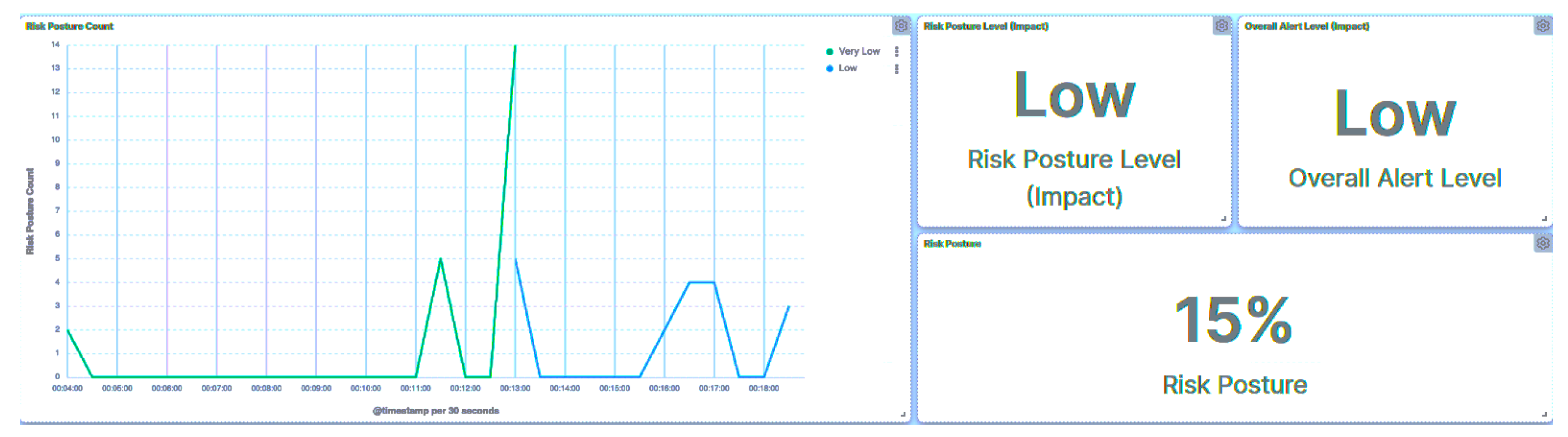Toggle the Low series label in chart legend
1568x437 pixels.
pos(847,68)
